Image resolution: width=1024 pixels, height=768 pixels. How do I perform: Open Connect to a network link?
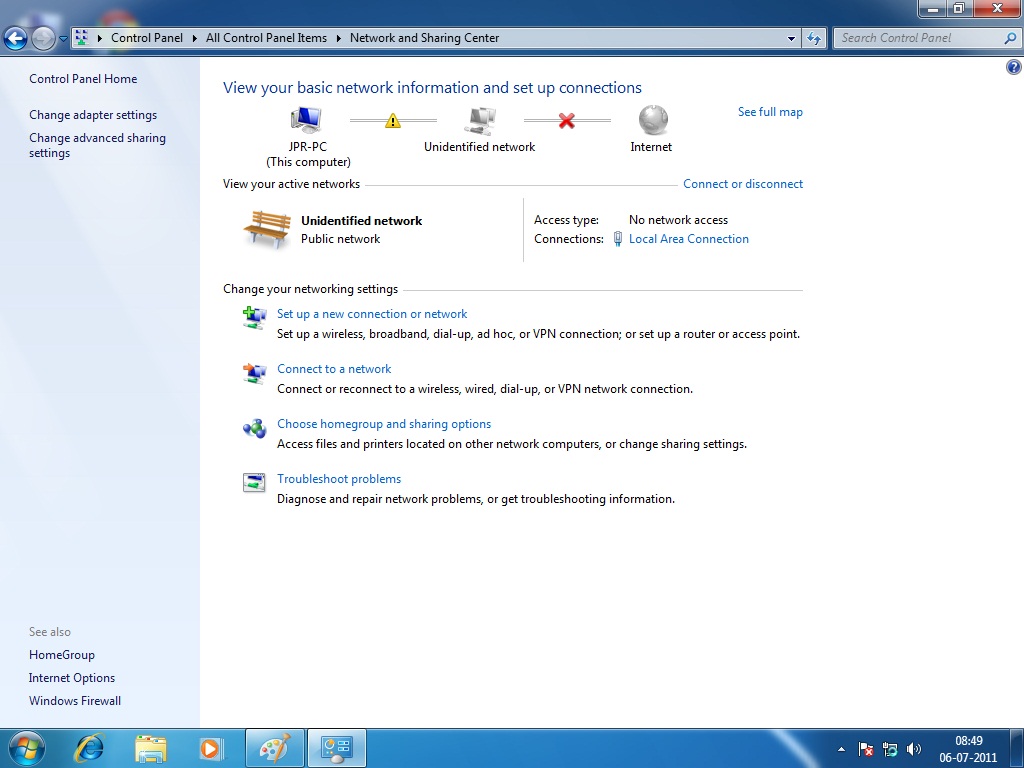334,369
